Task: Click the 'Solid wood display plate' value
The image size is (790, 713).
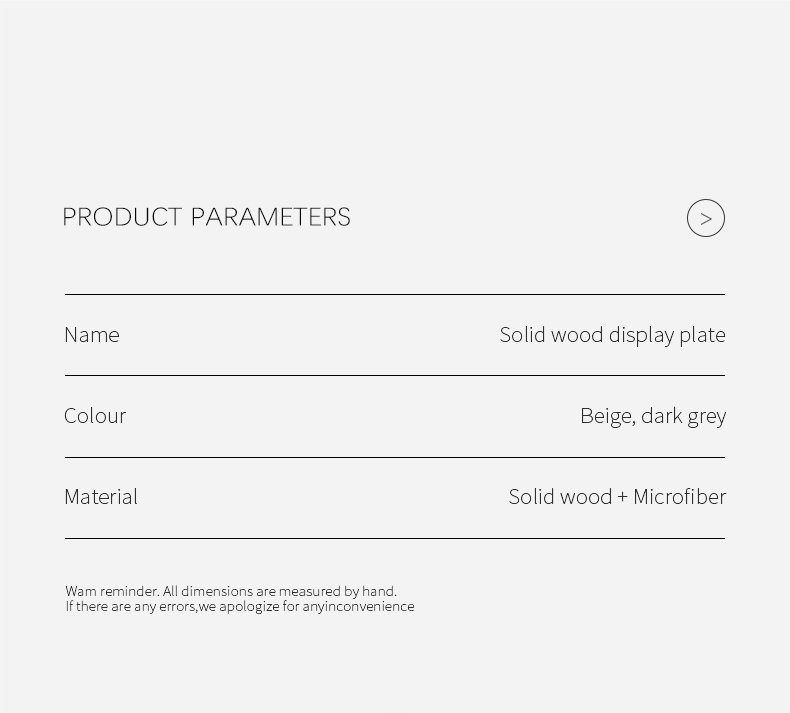Action: pyautogui.click(x=612, y=334)
